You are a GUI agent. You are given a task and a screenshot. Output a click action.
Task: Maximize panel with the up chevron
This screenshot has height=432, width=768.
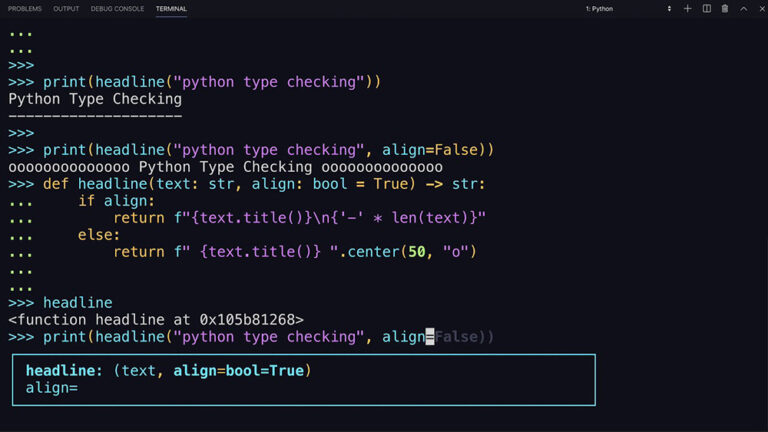743,9
